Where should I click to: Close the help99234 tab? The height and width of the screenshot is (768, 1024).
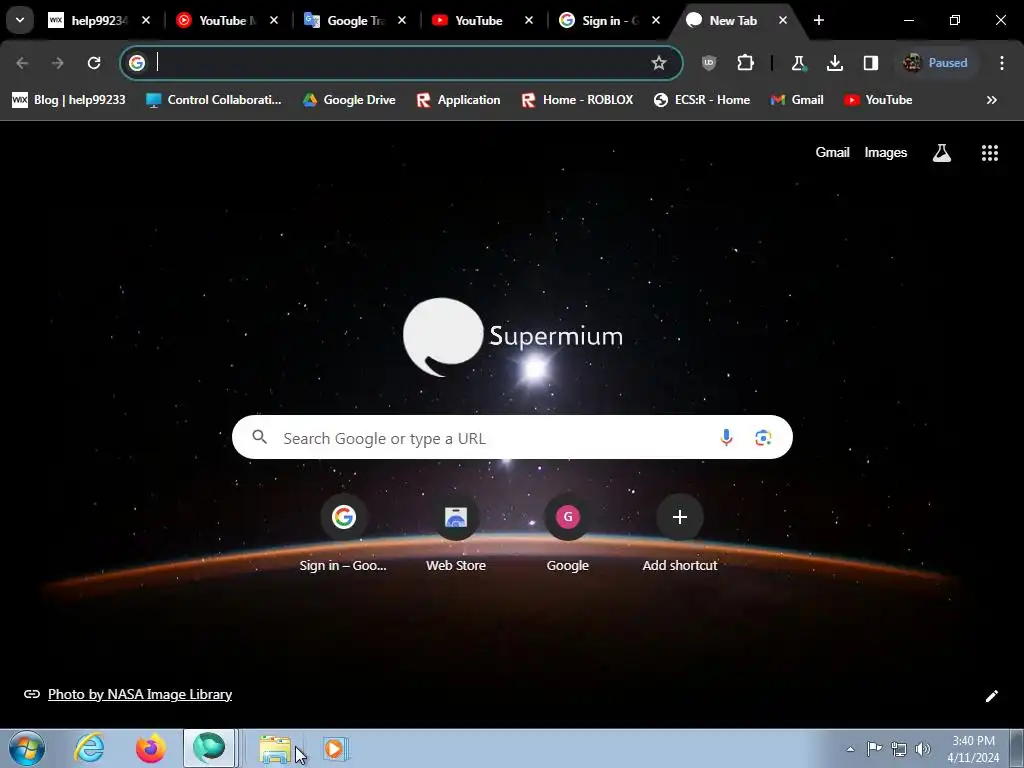pos(146,20)
